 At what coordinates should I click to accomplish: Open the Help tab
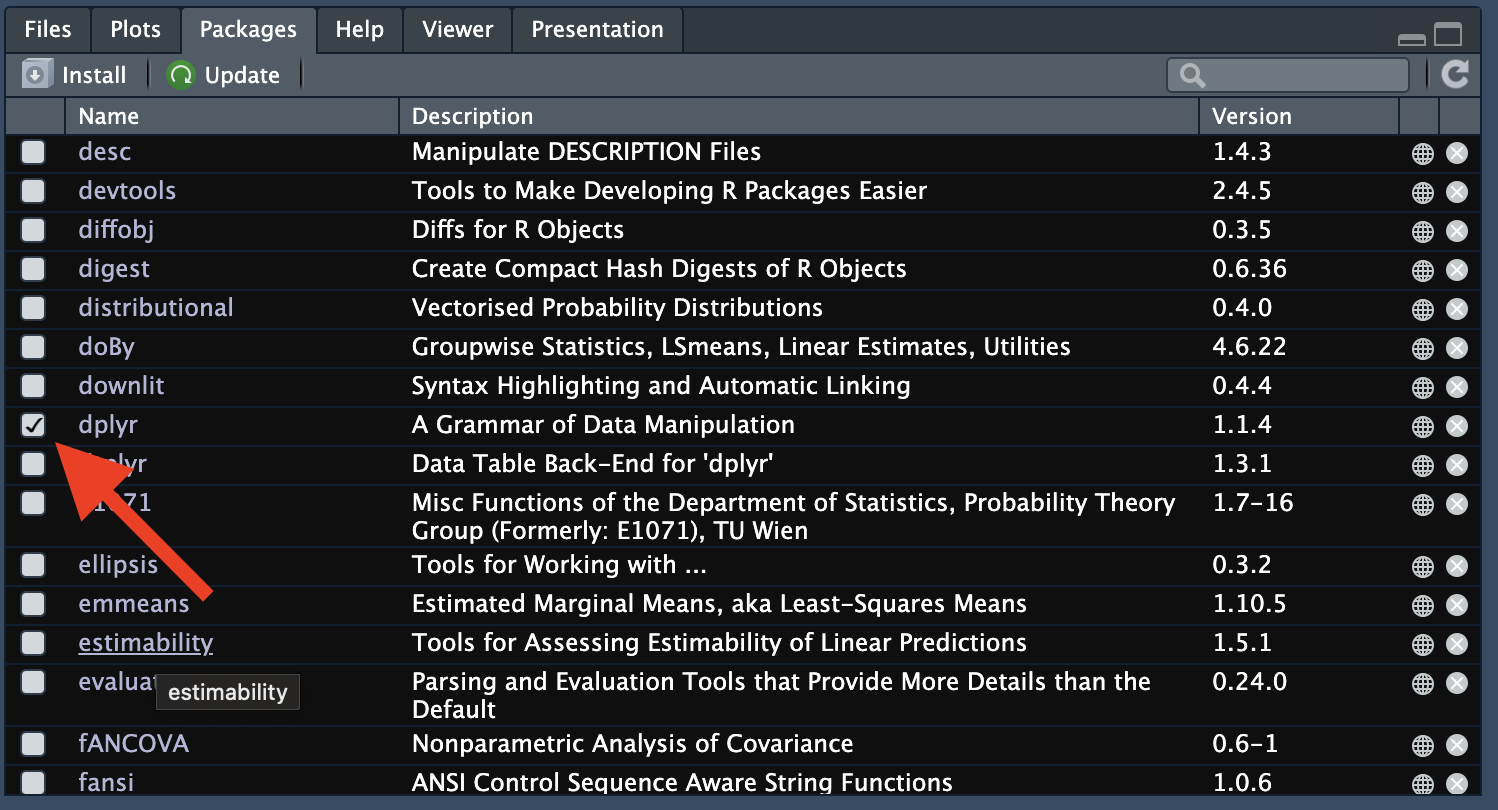point(360,29)
